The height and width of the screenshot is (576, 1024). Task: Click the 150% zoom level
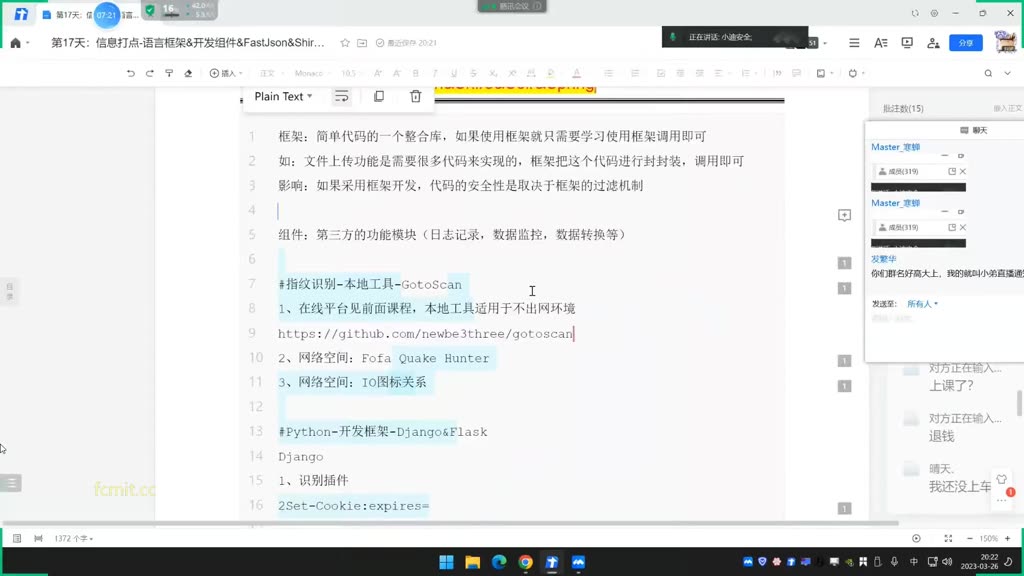pyautogui.click(x=989, y=538)
